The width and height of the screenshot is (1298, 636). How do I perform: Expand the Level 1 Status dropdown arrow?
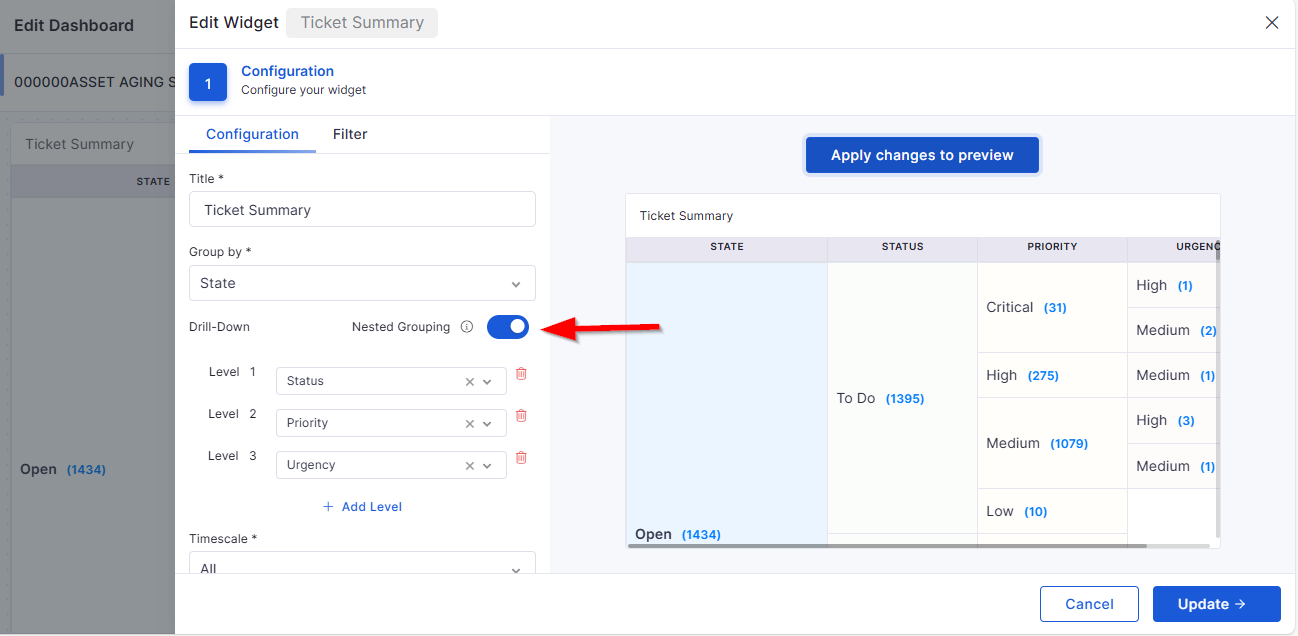pos(488,382)
